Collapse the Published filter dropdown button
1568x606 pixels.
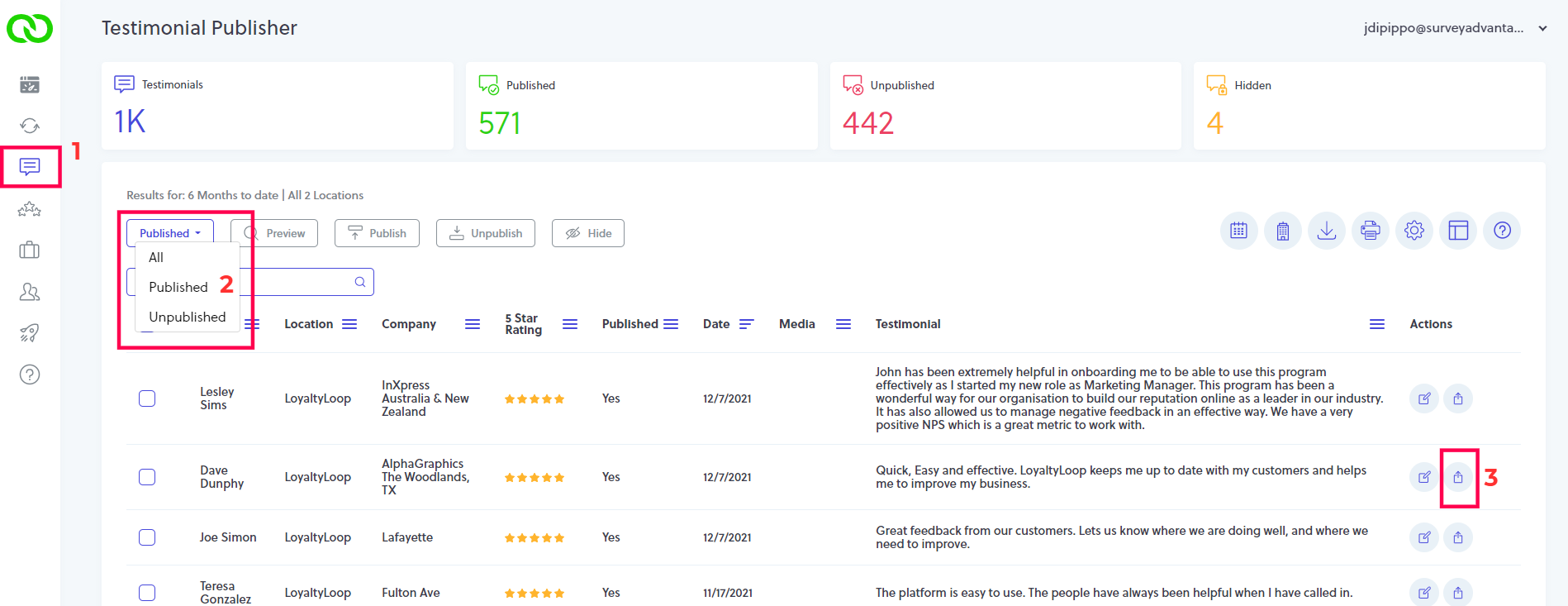(x=170, y=233)
